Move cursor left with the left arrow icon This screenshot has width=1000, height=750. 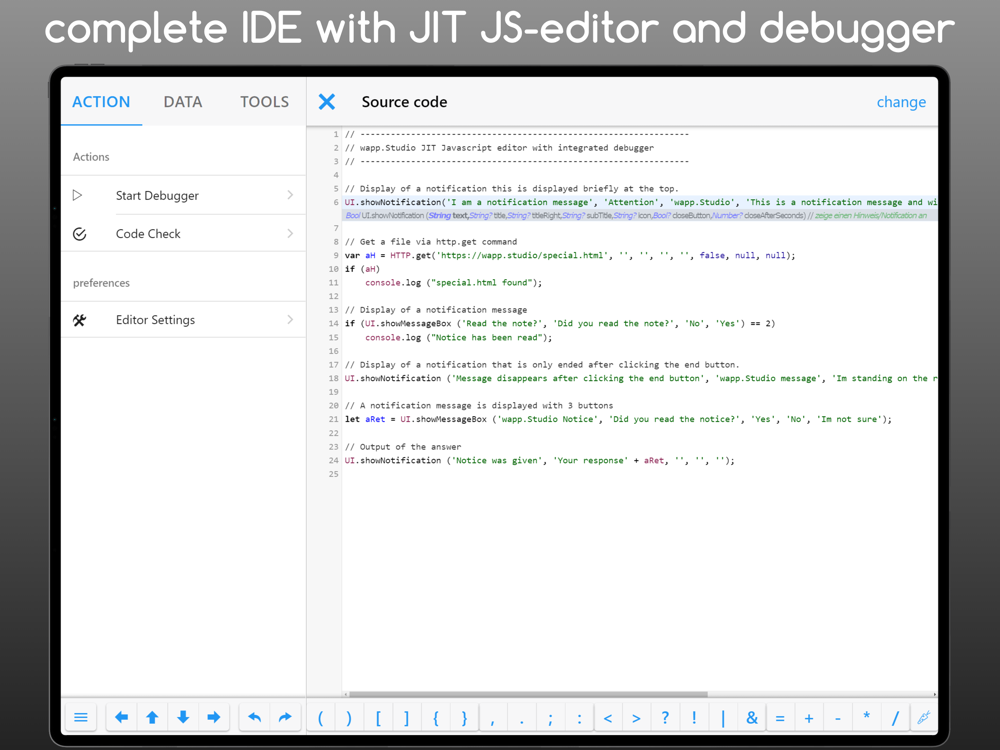121,717
